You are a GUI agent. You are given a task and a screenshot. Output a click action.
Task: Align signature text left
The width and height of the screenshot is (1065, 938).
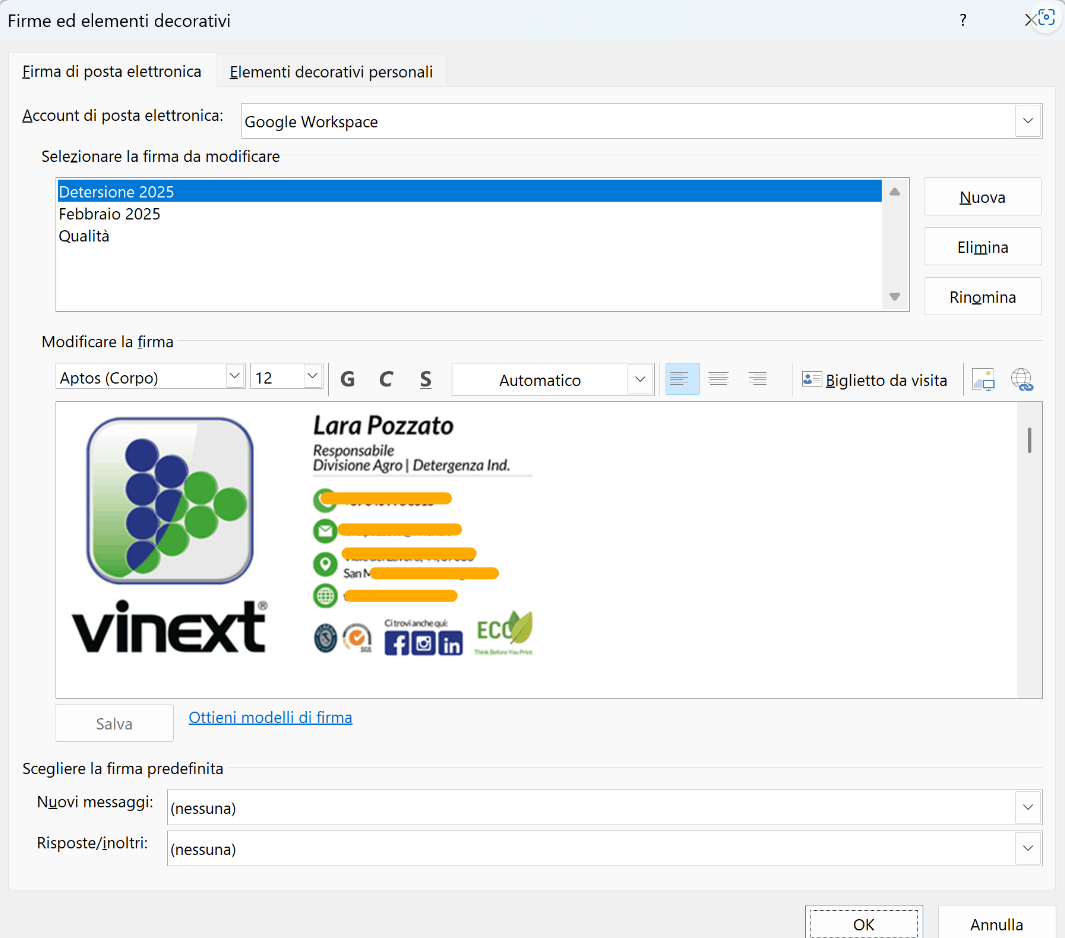pyautogui.click(x=682, y=379)
